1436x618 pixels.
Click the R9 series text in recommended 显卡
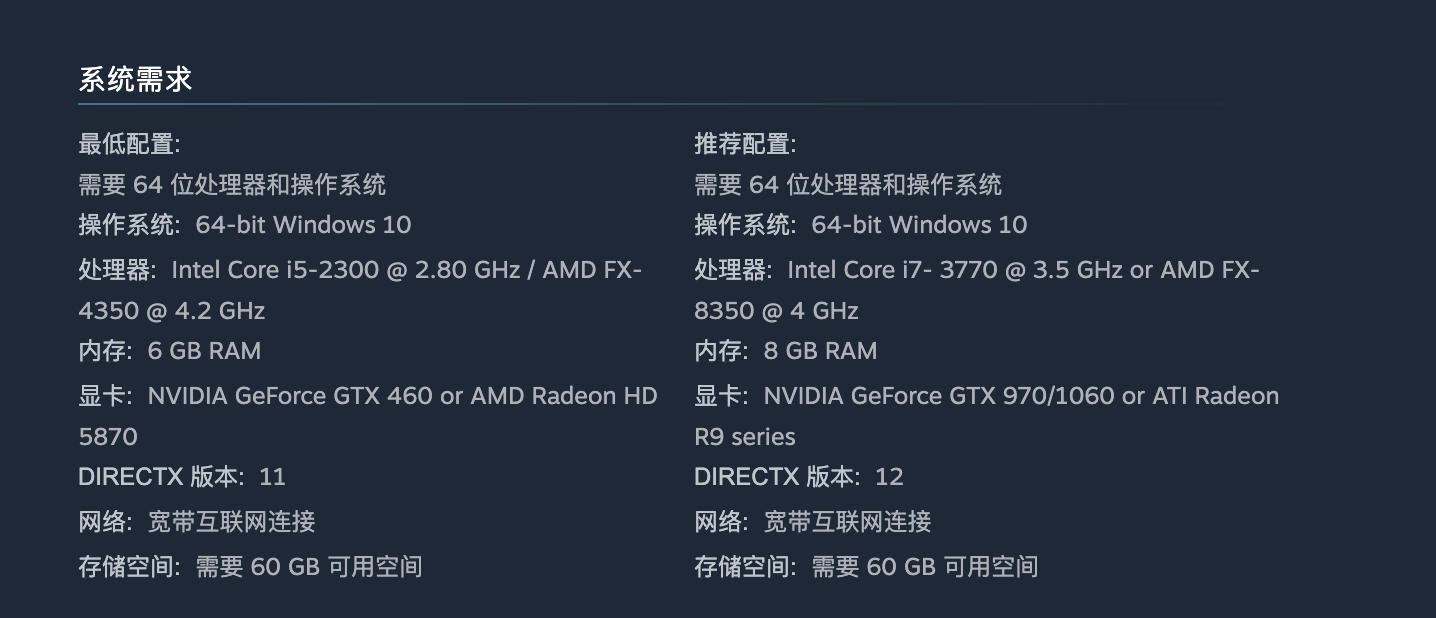(745, 437)
